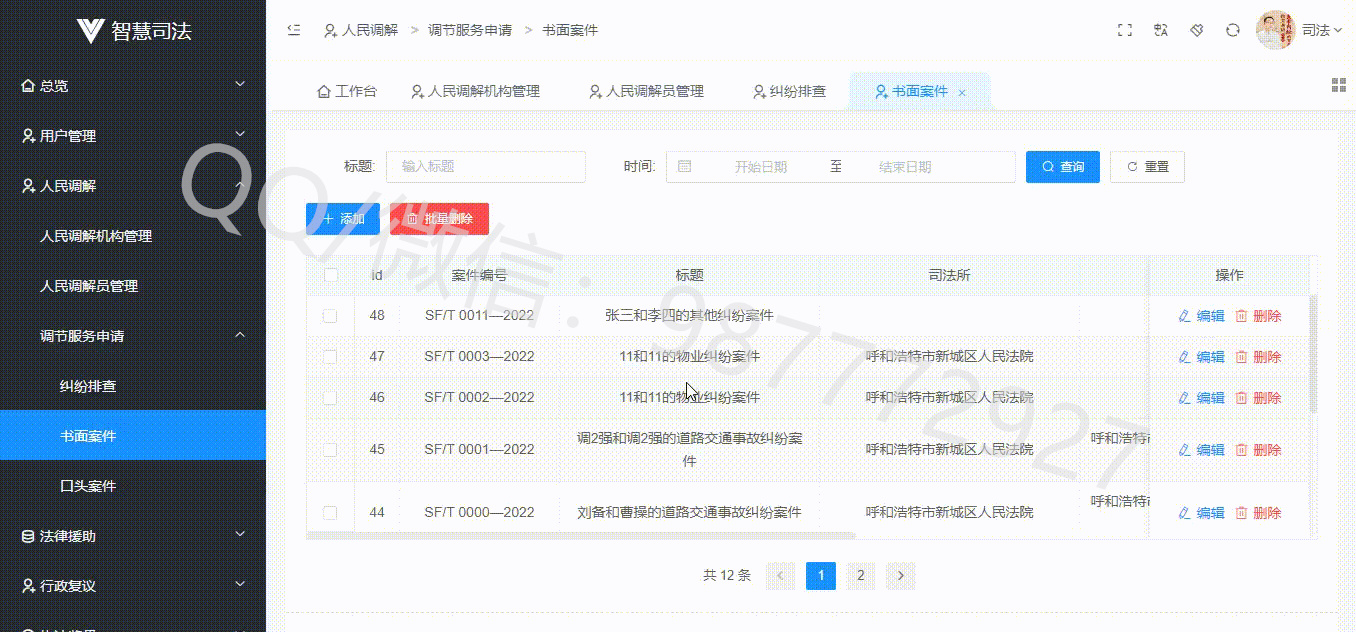Focus the 标题 input field

coord(486,167)
